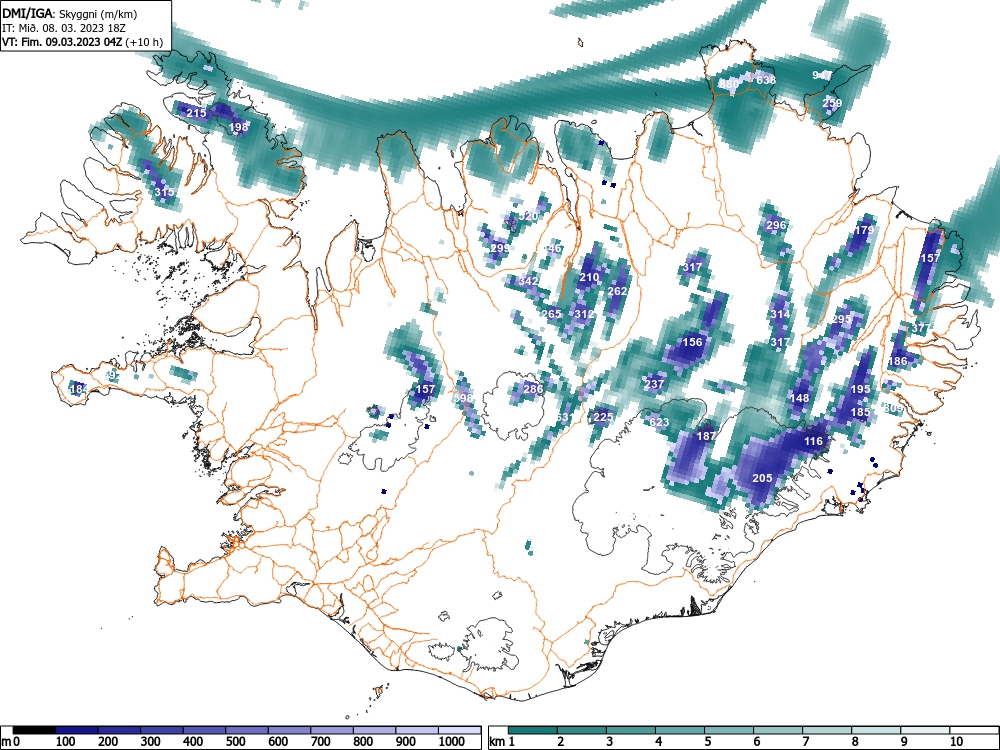Select the dark teal 1–2 km legend swatch
1000x750 pixels.
pyautogui.click(x=533, y=730)
